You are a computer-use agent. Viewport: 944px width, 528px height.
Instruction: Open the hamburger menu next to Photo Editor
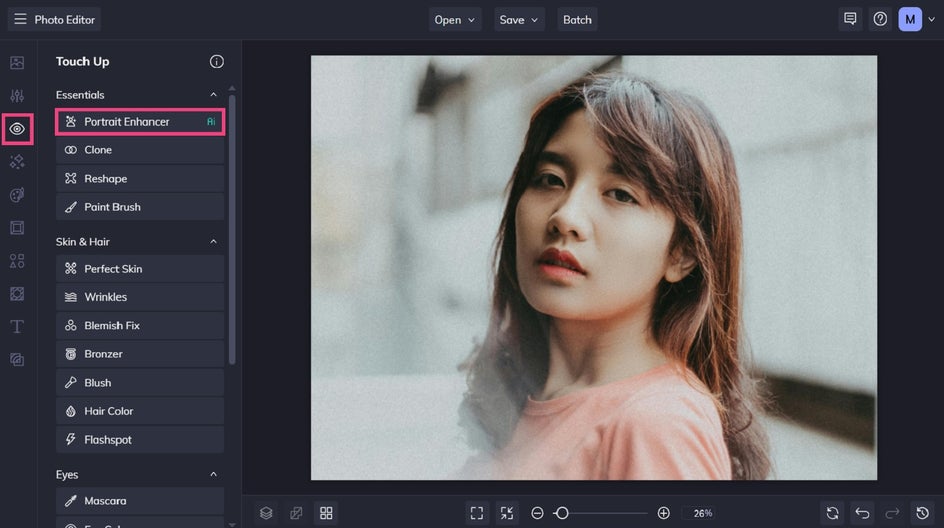[x=20, y=19]
